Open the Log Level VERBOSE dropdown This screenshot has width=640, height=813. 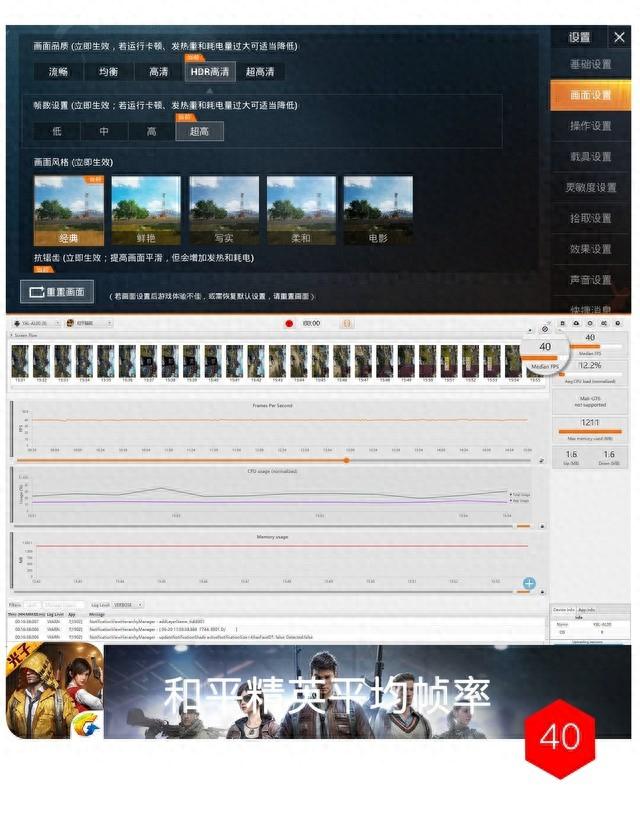coord(128,605)
